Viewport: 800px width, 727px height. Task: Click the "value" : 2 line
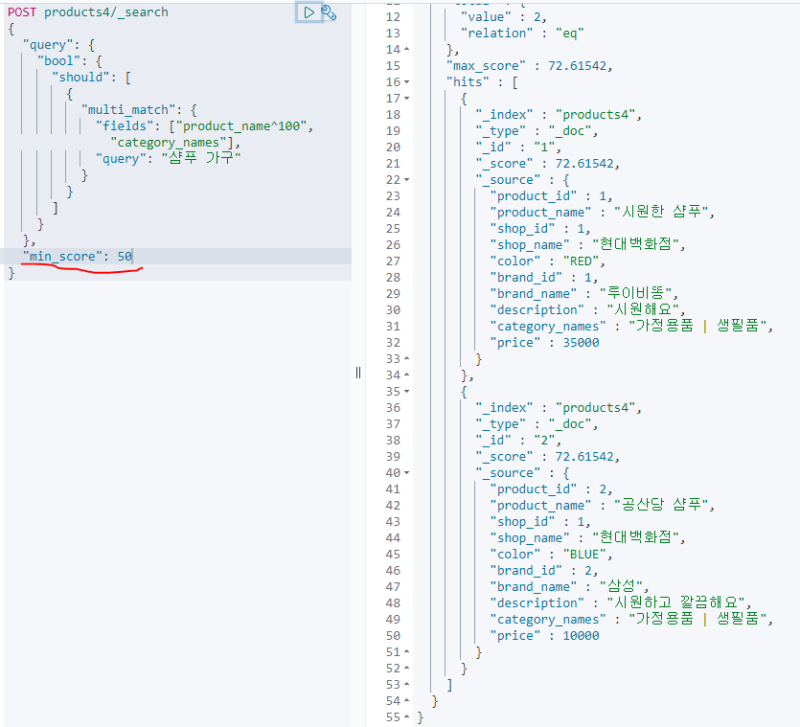tap(504, 17)
